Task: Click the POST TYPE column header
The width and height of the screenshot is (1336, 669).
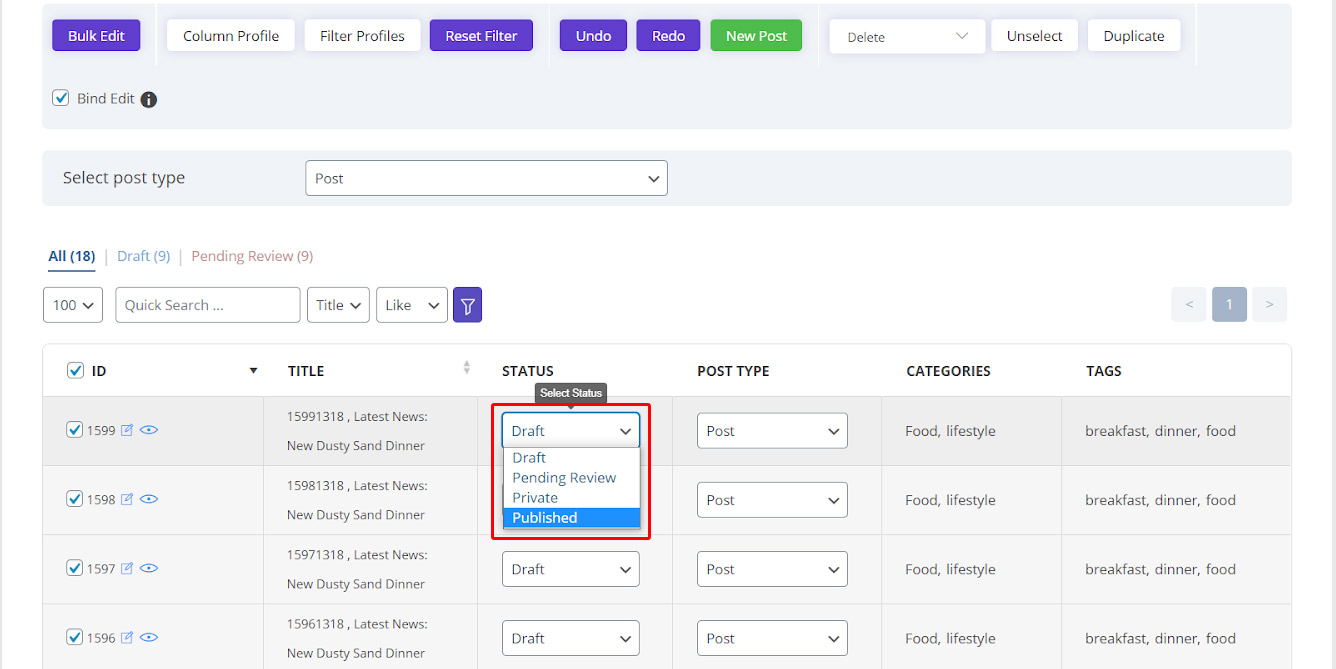Action: (733, 371)
